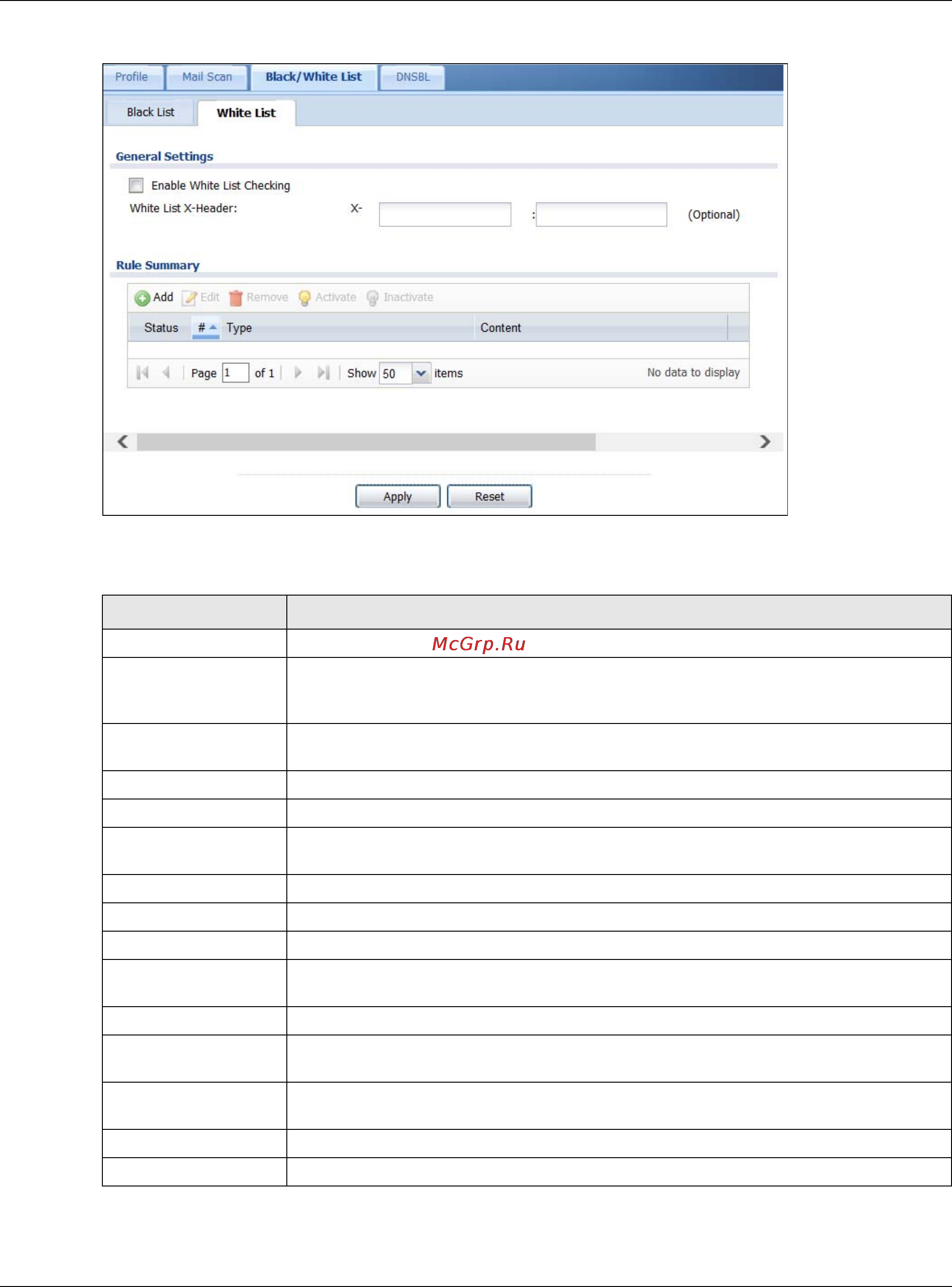
Task: Click the '(Optional)' text
Action: tap(713, 214)
